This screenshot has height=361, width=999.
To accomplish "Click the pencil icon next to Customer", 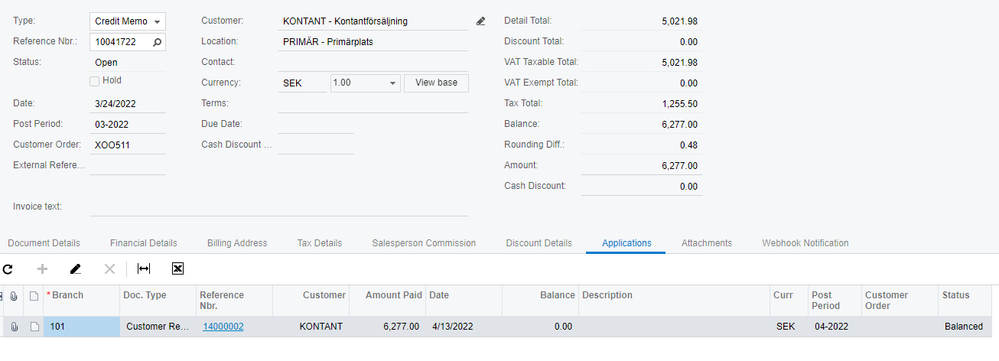I will tap(480, 21).
